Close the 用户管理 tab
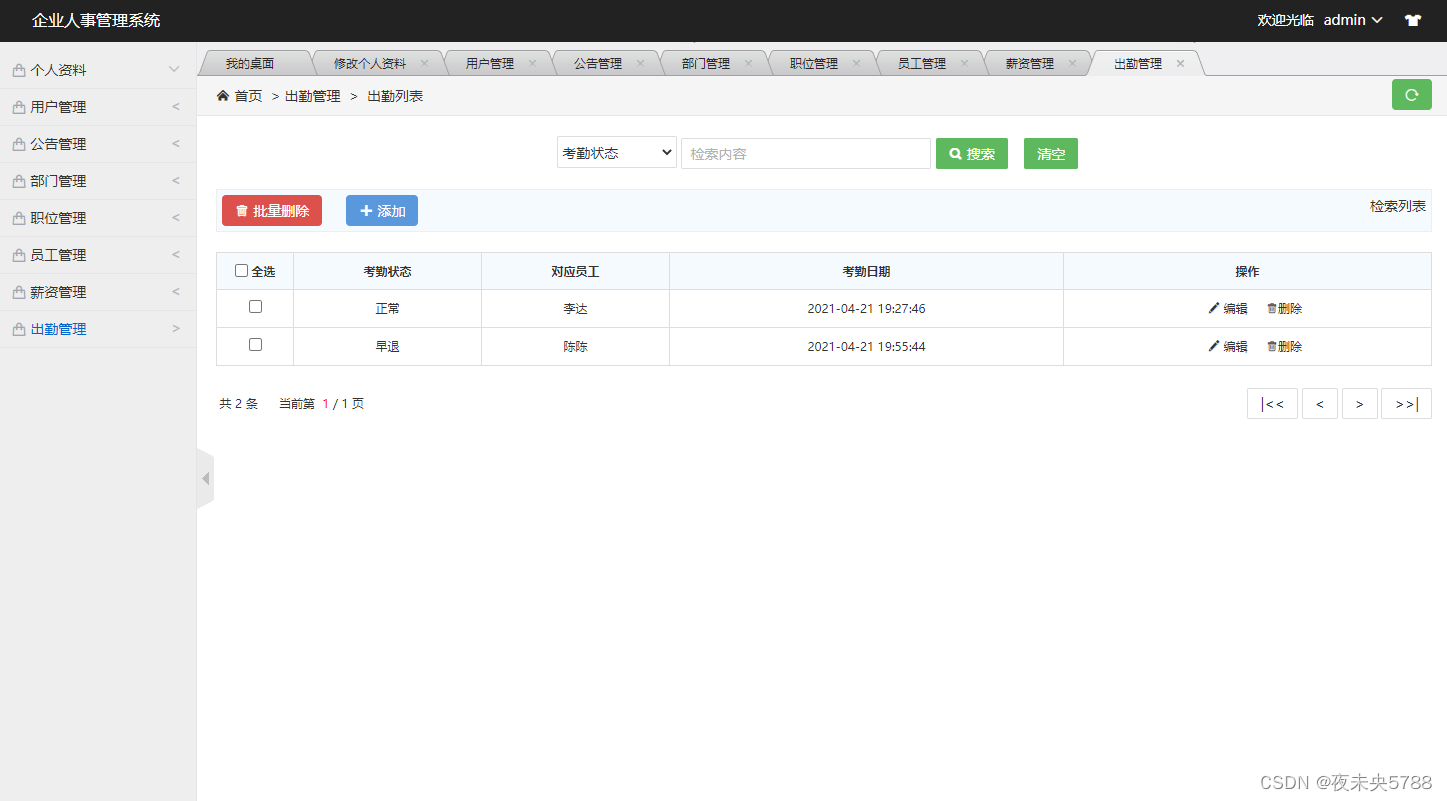This screenshot has height=801, width=1447. 532,63
